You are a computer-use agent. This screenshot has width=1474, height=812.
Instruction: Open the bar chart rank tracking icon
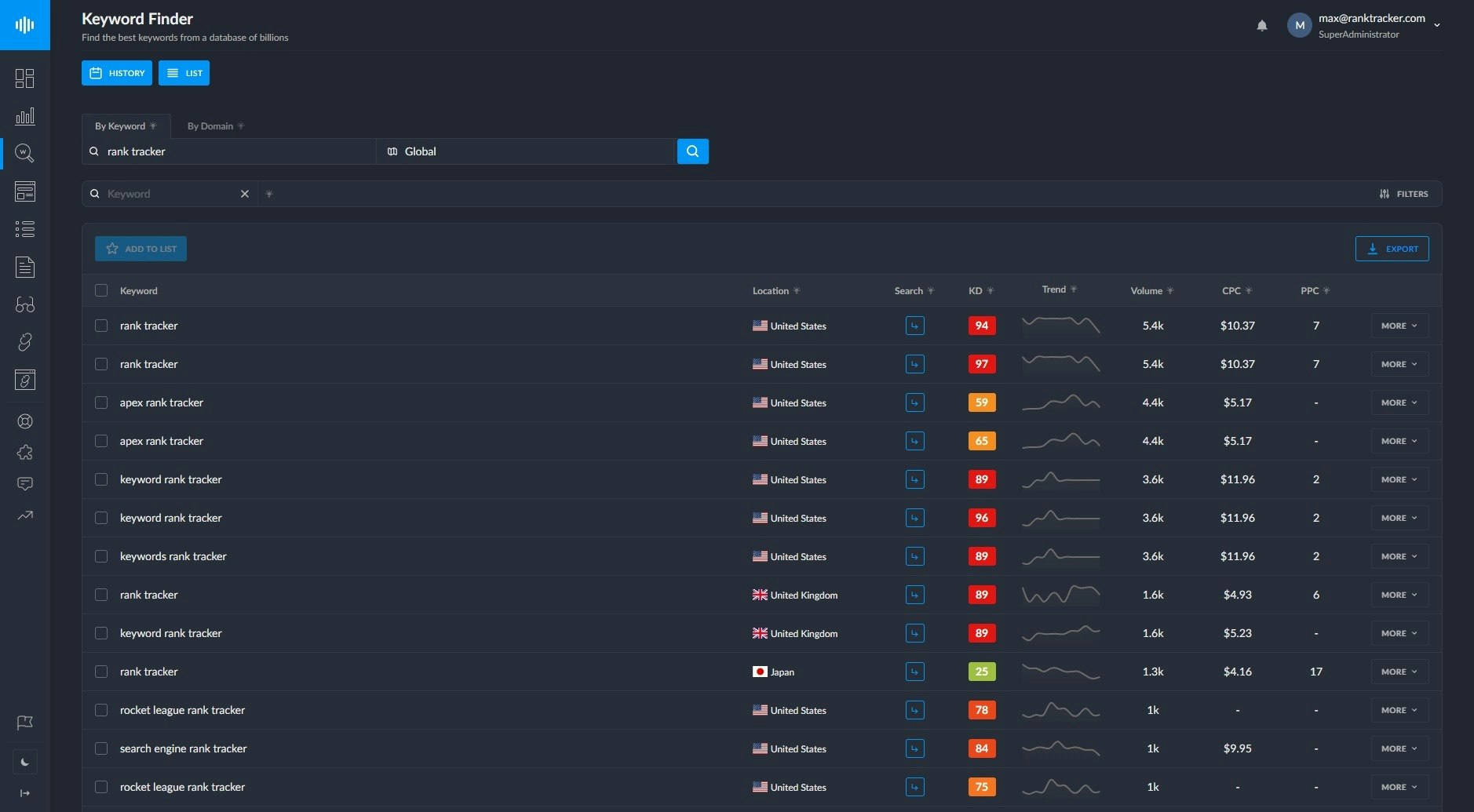tap(25, 115)
